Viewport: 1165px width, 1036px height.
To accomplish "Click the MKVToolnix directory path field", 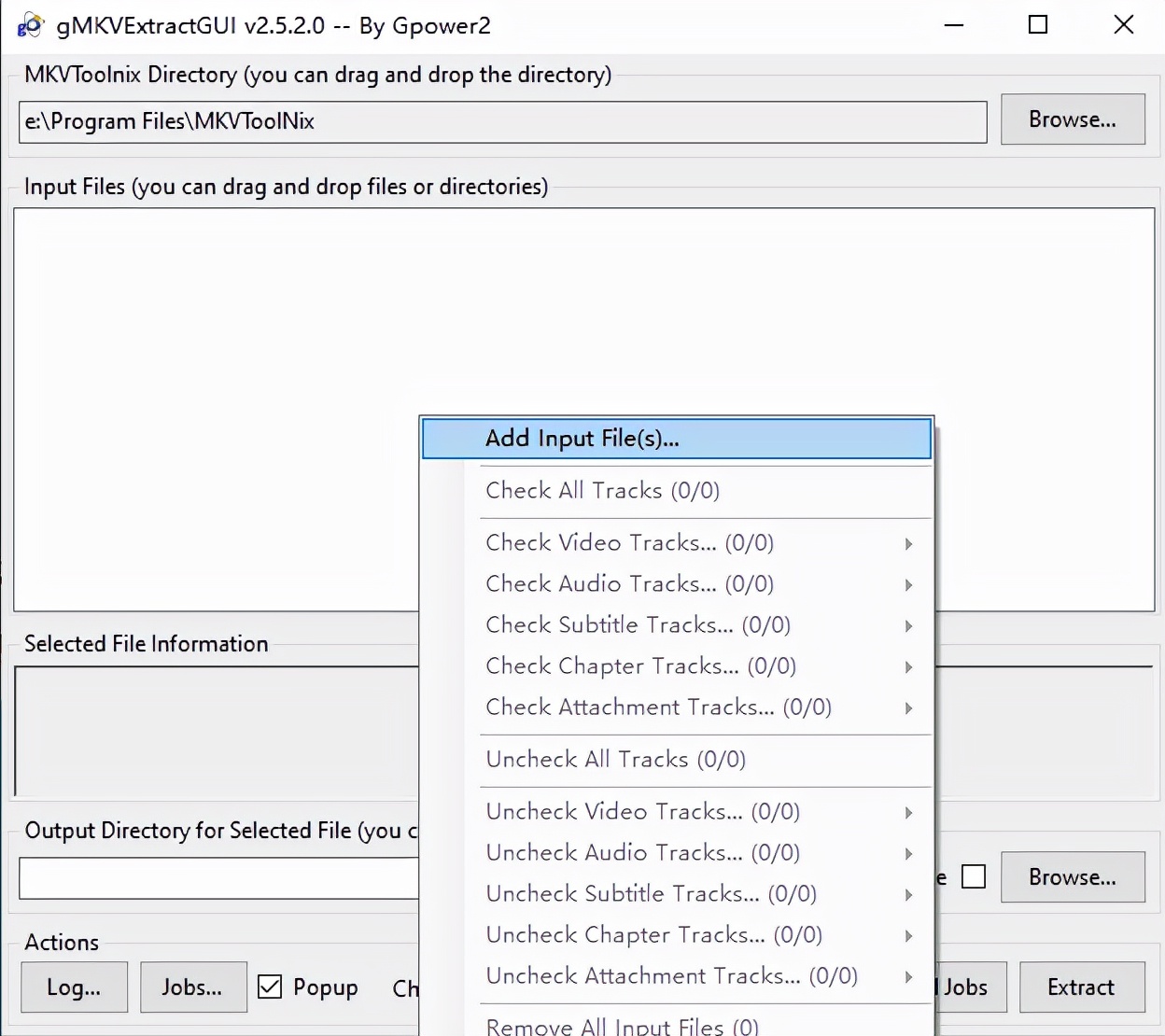I will [502, 122].
